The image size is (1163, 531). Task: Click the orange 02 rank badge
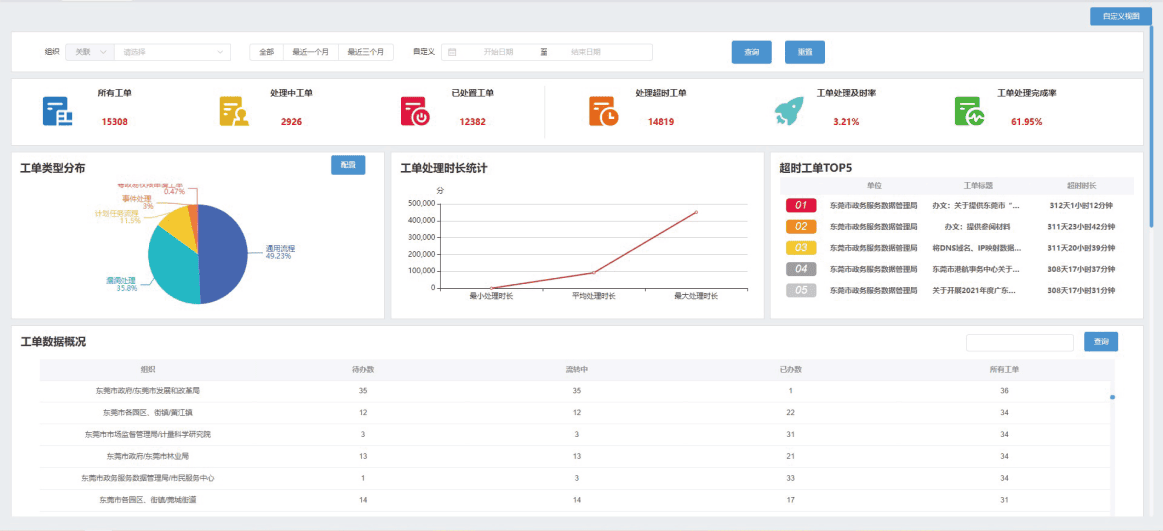pos(800,226)
